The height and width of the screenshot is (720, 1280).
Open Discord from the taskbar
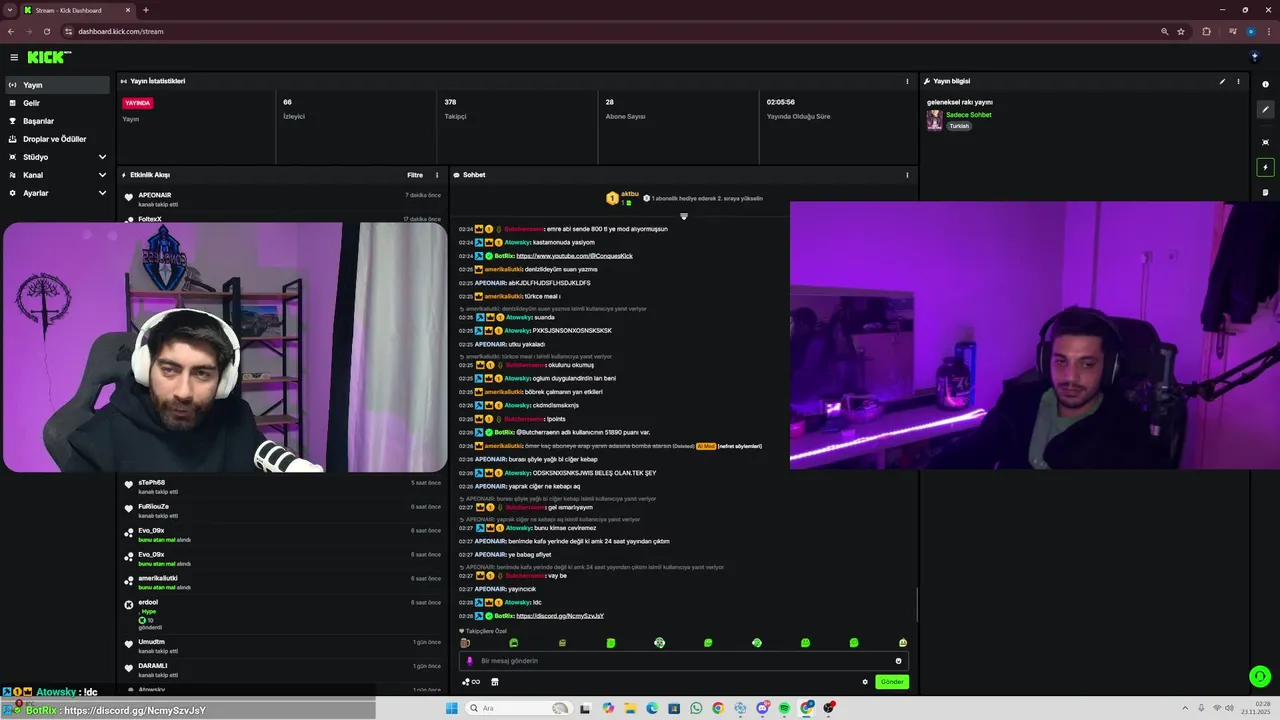762,708
